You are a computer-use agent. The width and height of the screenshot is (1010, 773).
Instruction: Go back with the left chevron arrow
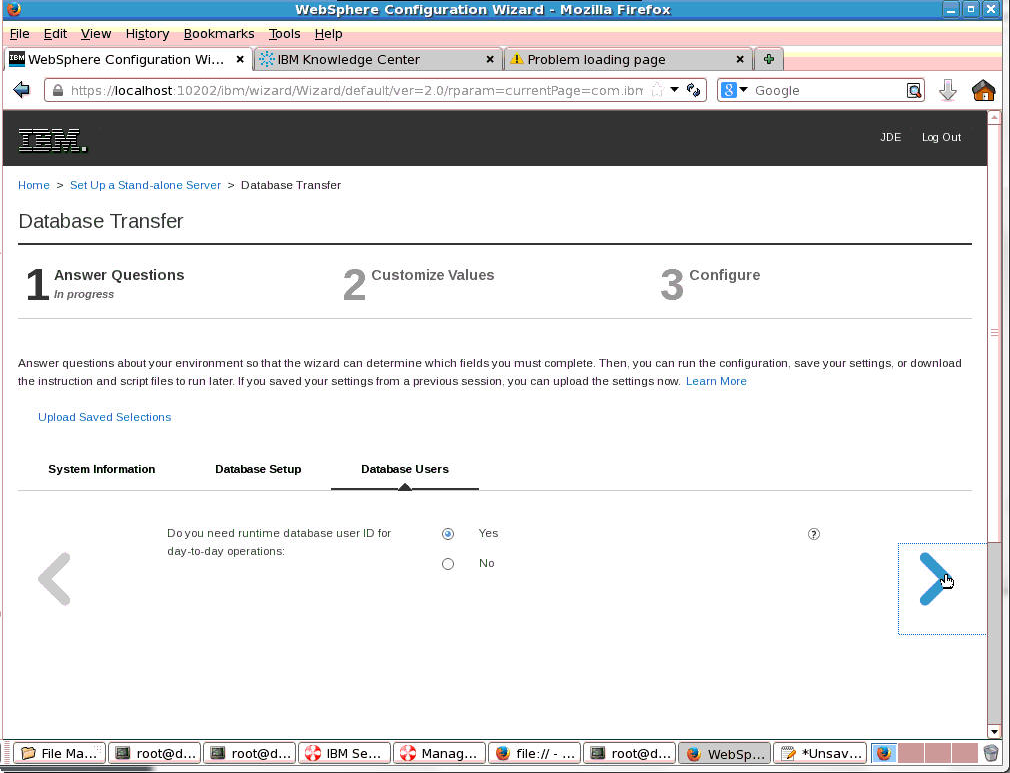coord(54,579)
